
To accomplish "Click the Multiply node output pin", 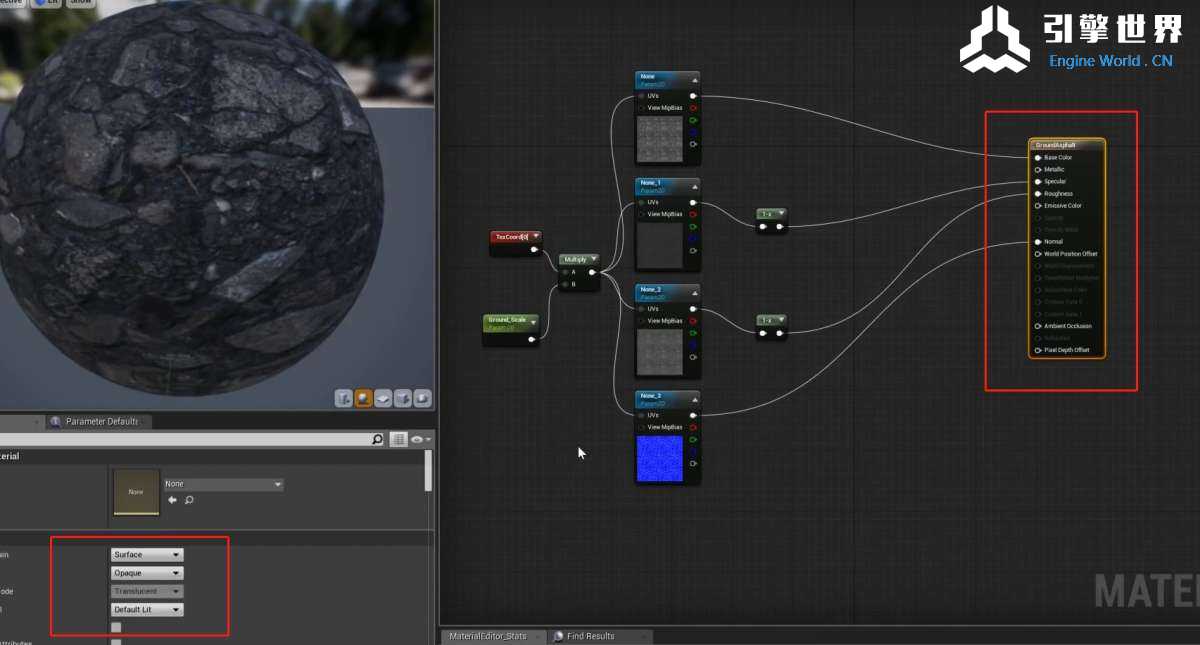I will tap(592, 272).
